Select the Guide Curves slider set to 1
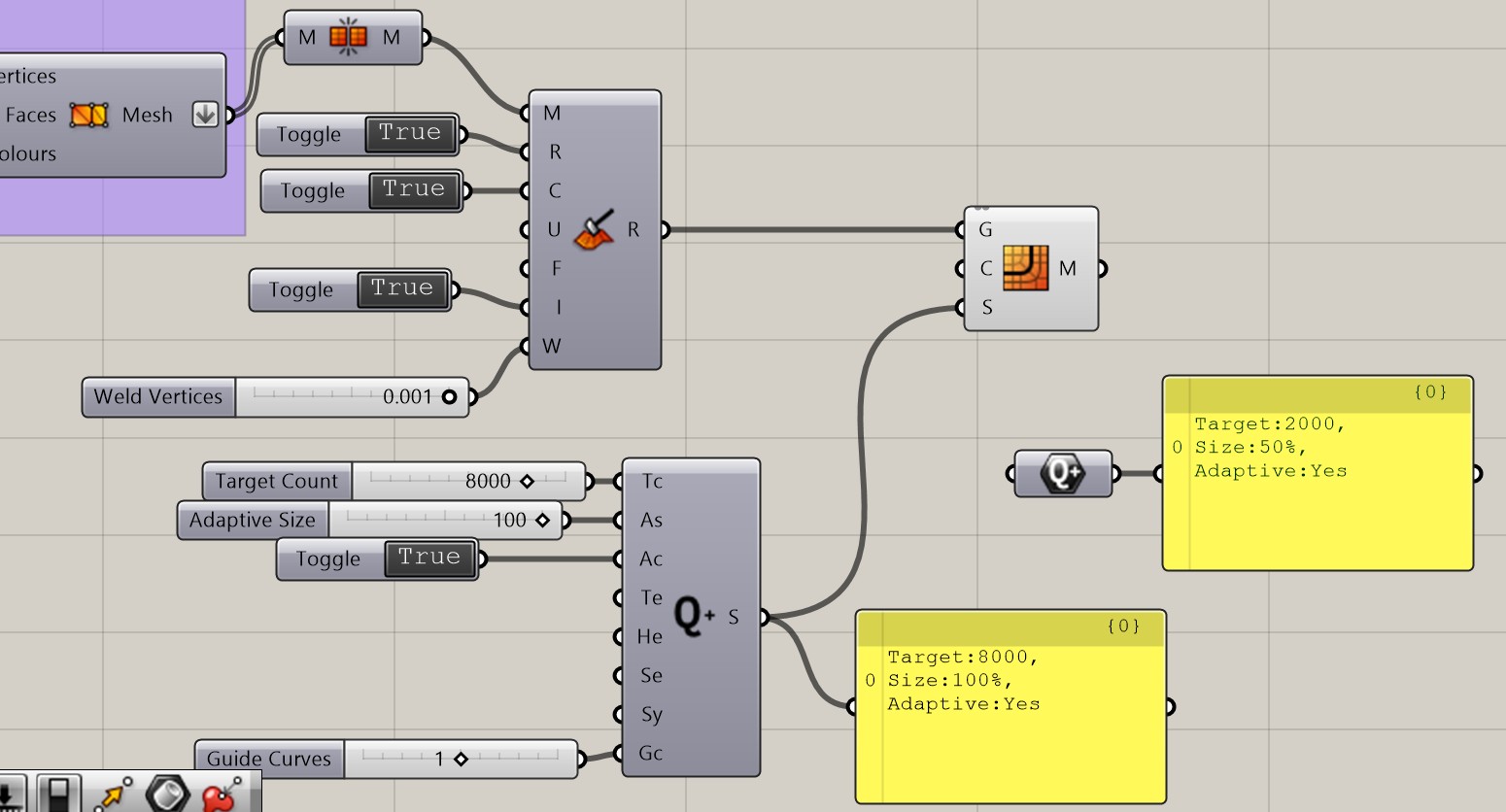 click(x=462, y=758)
